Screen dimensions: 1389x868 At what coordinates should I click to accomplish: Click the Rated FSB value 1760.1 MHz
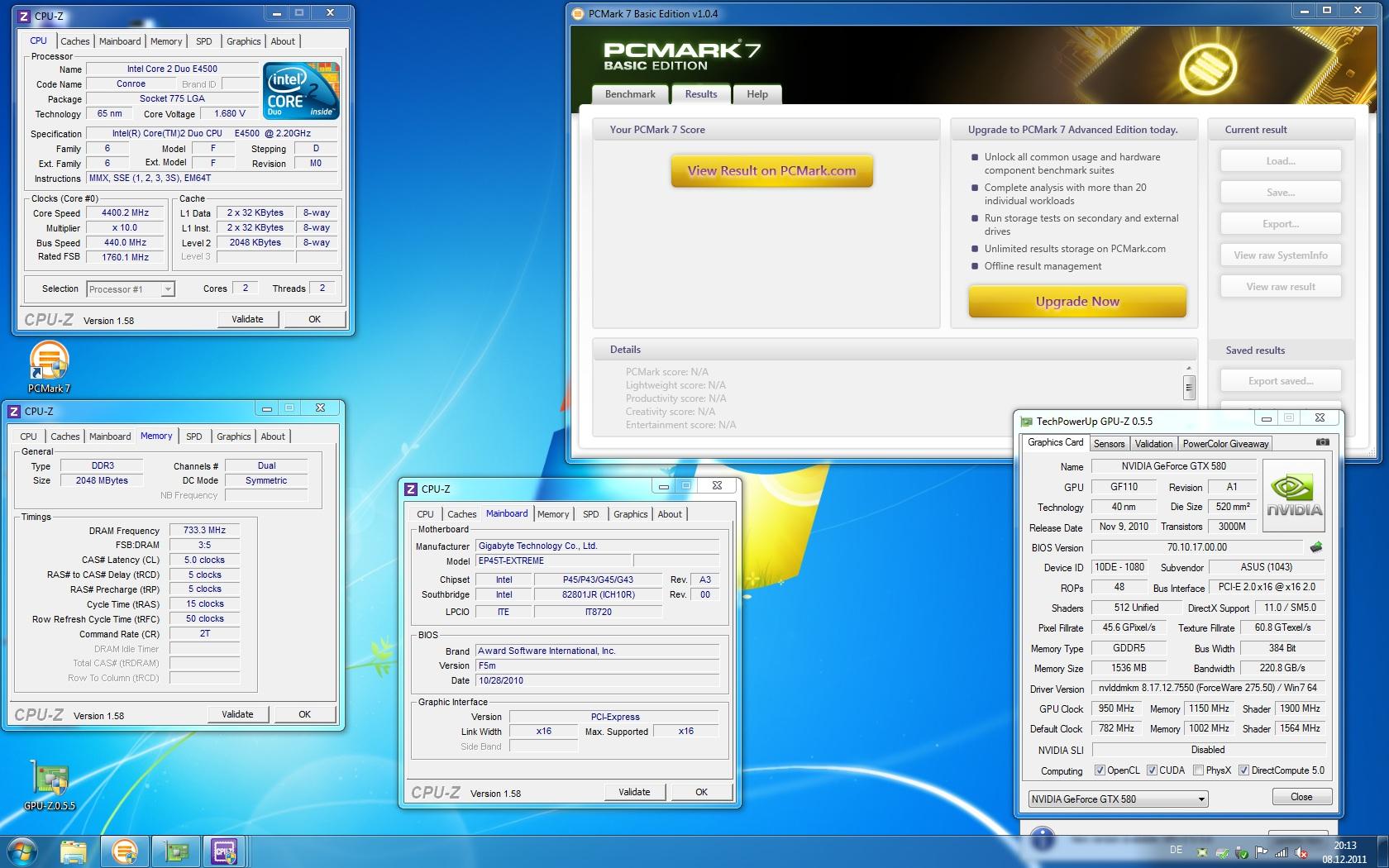[x=126, y=257]
